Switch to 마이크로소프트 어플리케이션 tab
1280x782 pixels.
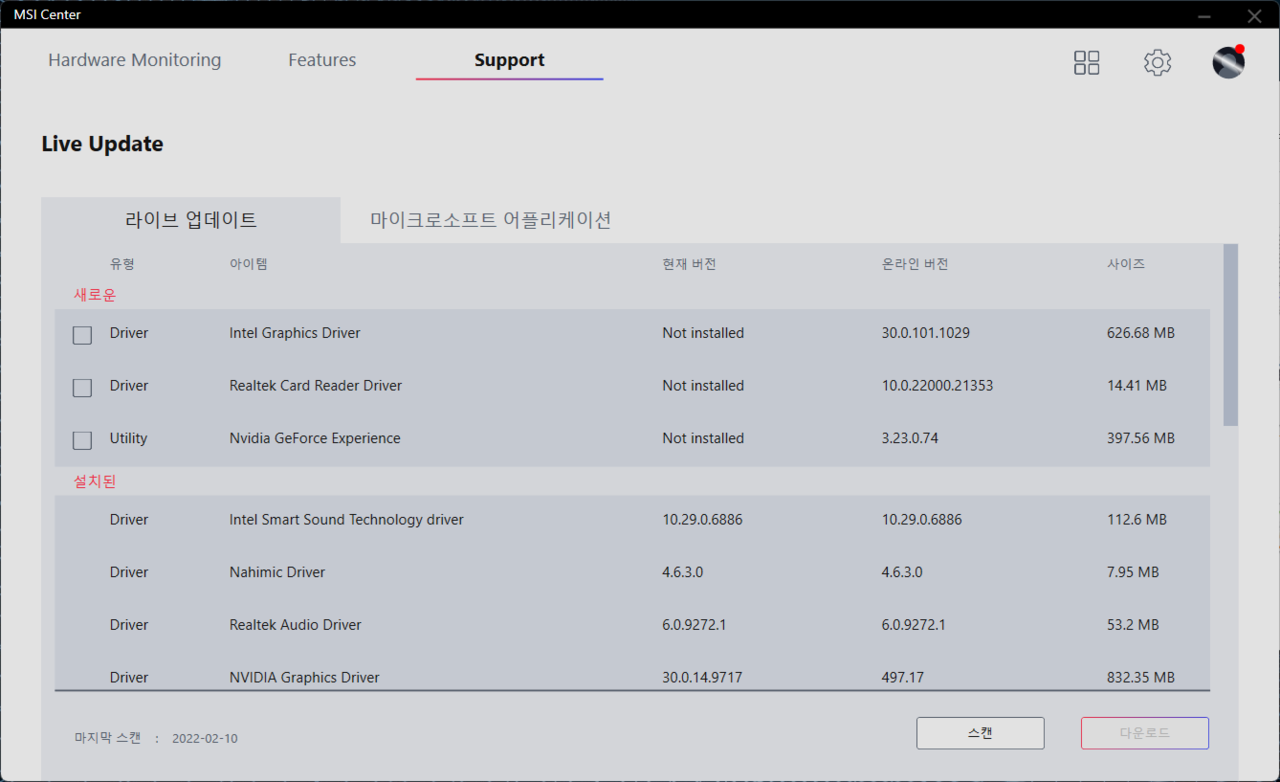tap(491, 220)
